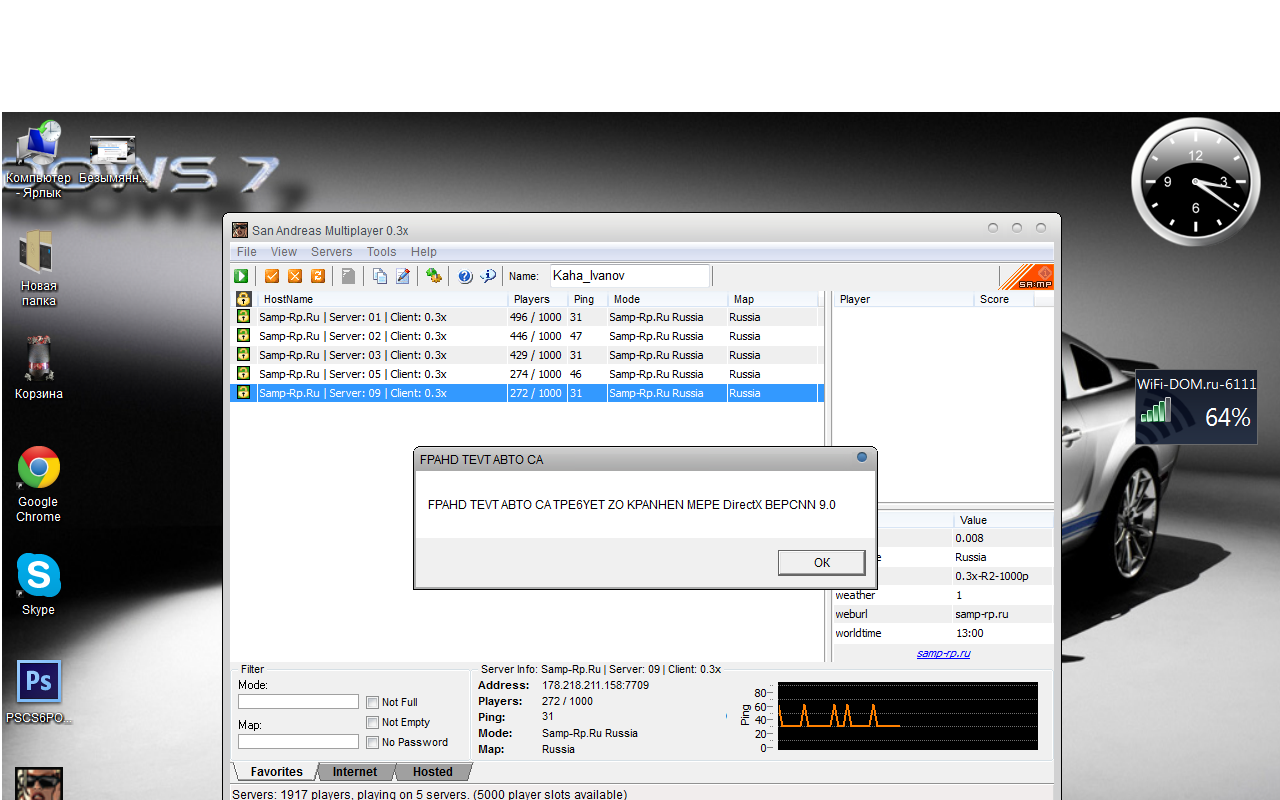The image size is (1280, 800).
Task: Click the green Connect play icon
Action: tap(241, 276)
